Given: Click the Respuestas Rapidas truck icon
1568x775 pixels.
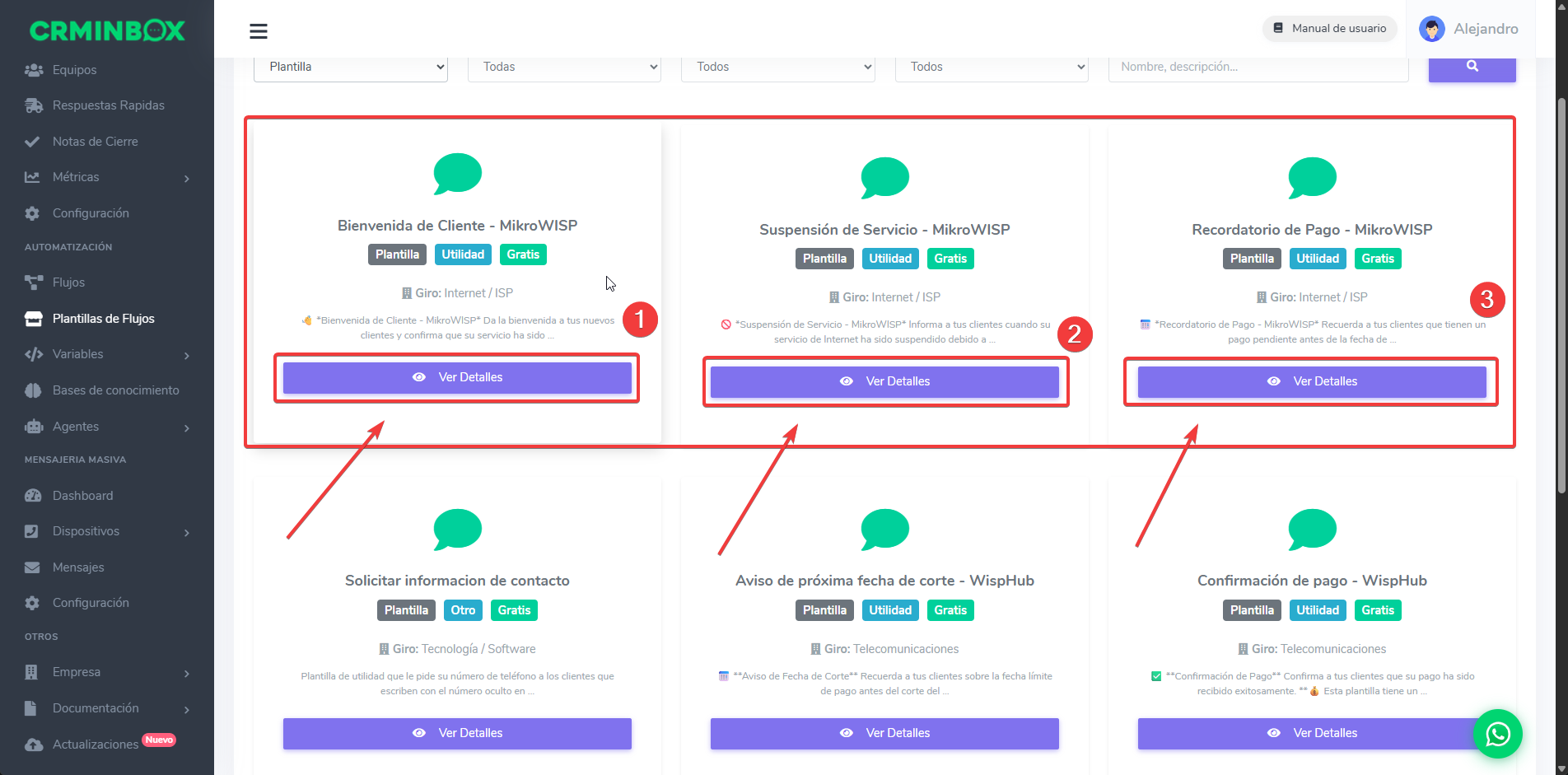Looking at the screenshot, I should (x=33, y=105).
